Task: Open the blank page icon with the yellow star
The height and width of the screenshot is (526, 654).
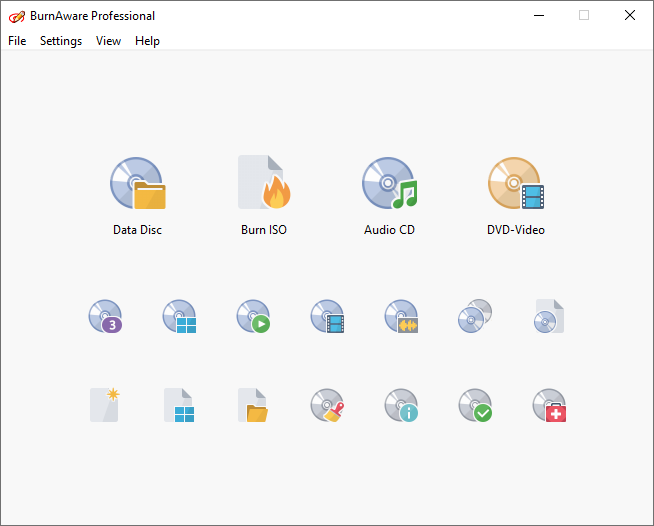Action: coord(105,405)
